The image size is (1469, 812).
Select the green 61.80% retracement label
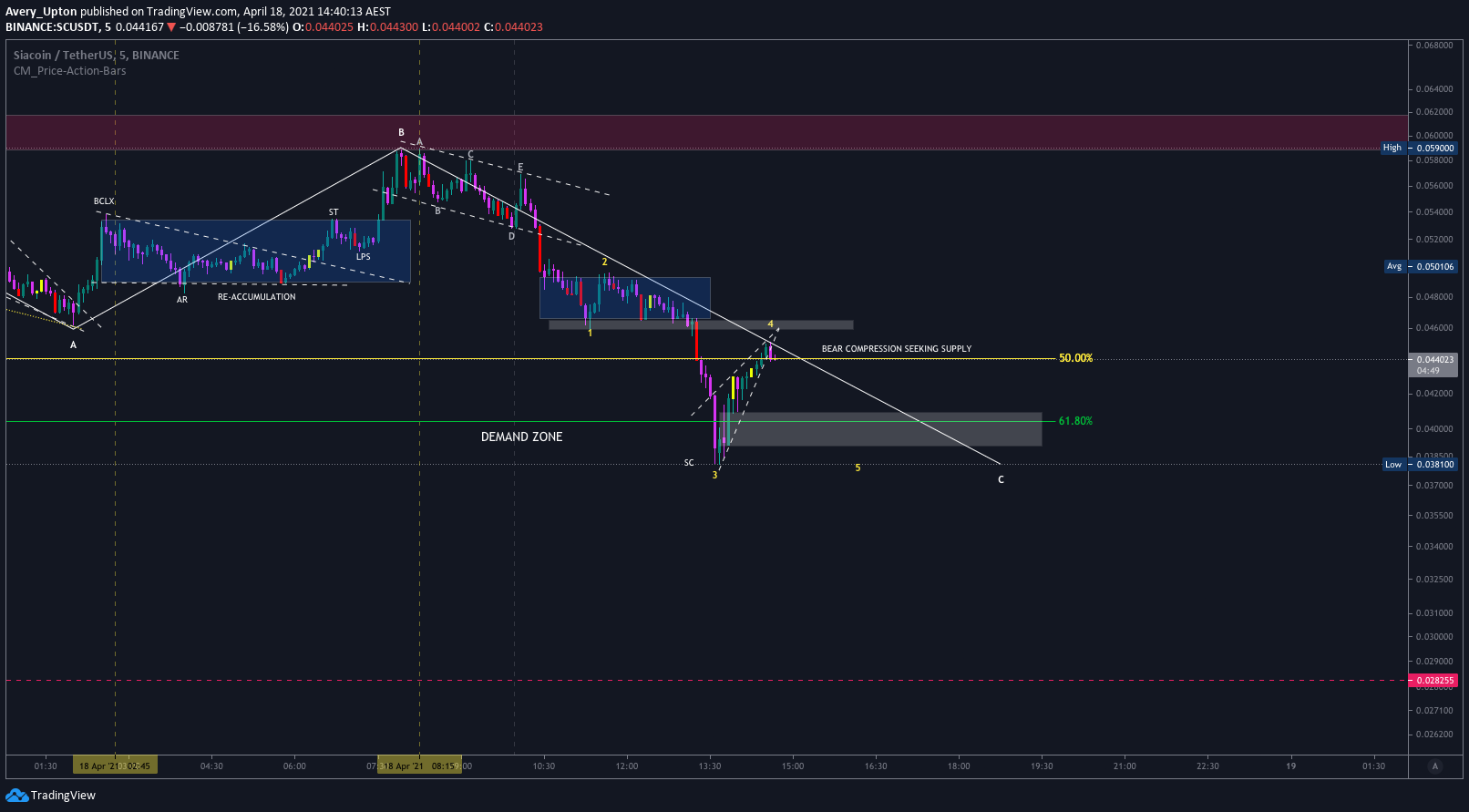(1075, 421)
